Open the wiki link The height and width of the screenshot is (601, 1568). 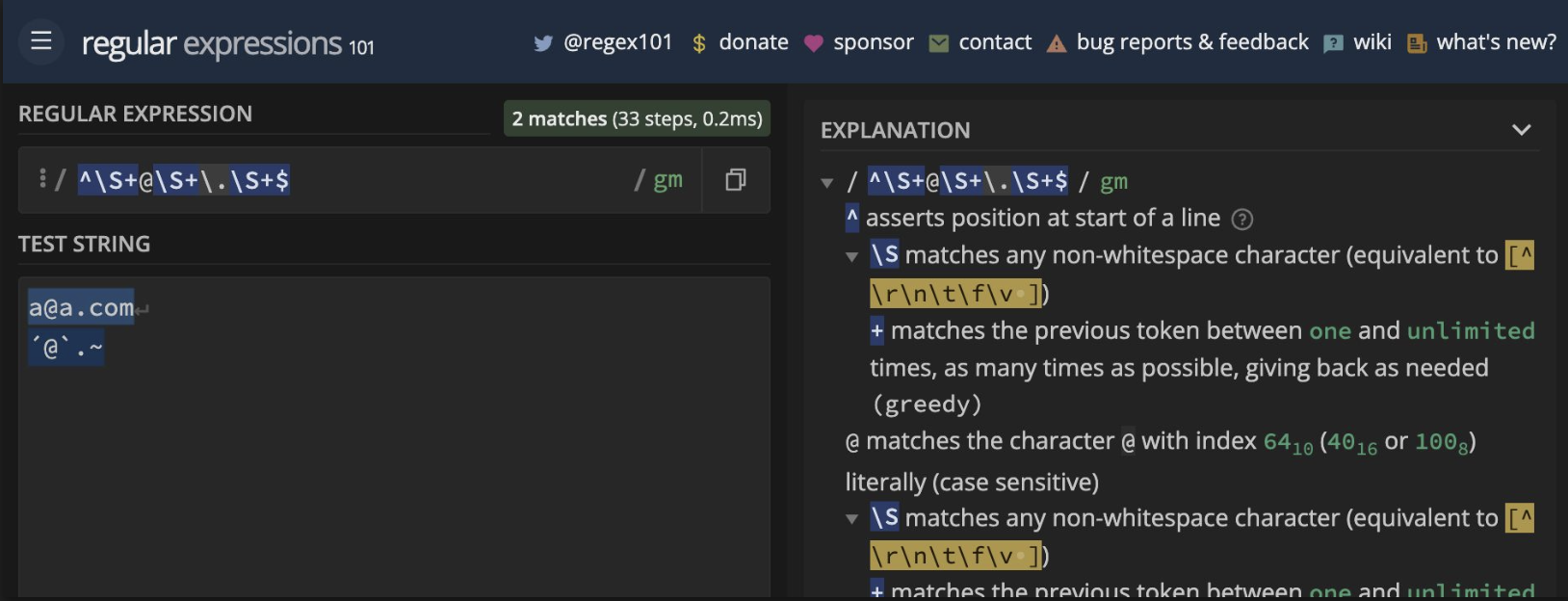click(x=1372, y=42)
